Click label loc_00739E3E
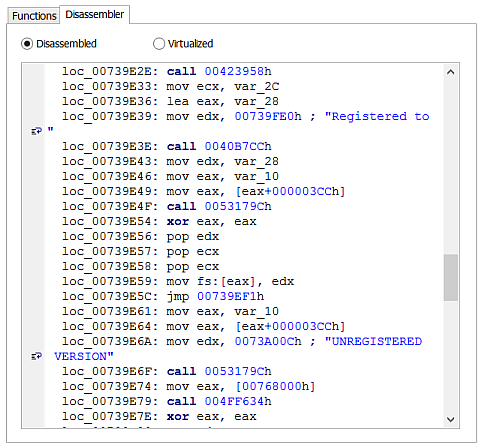 click(x=110, y=146)
